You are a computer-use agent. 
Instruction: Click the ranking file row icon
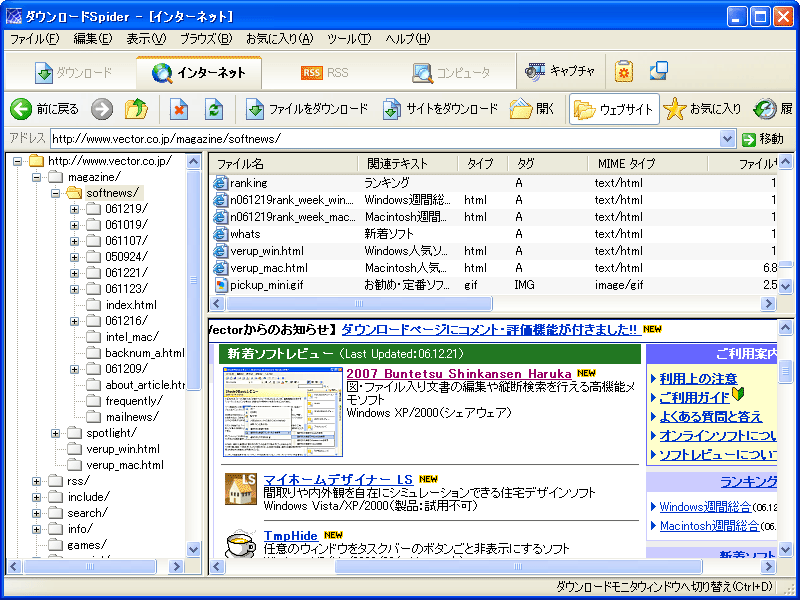click(220, 183)
